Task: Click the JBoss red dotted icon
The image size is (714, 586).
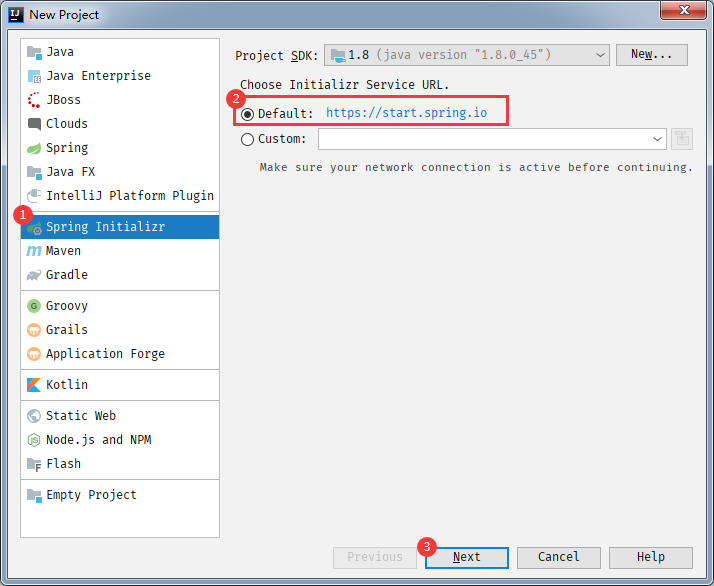Action: point(34,100)
